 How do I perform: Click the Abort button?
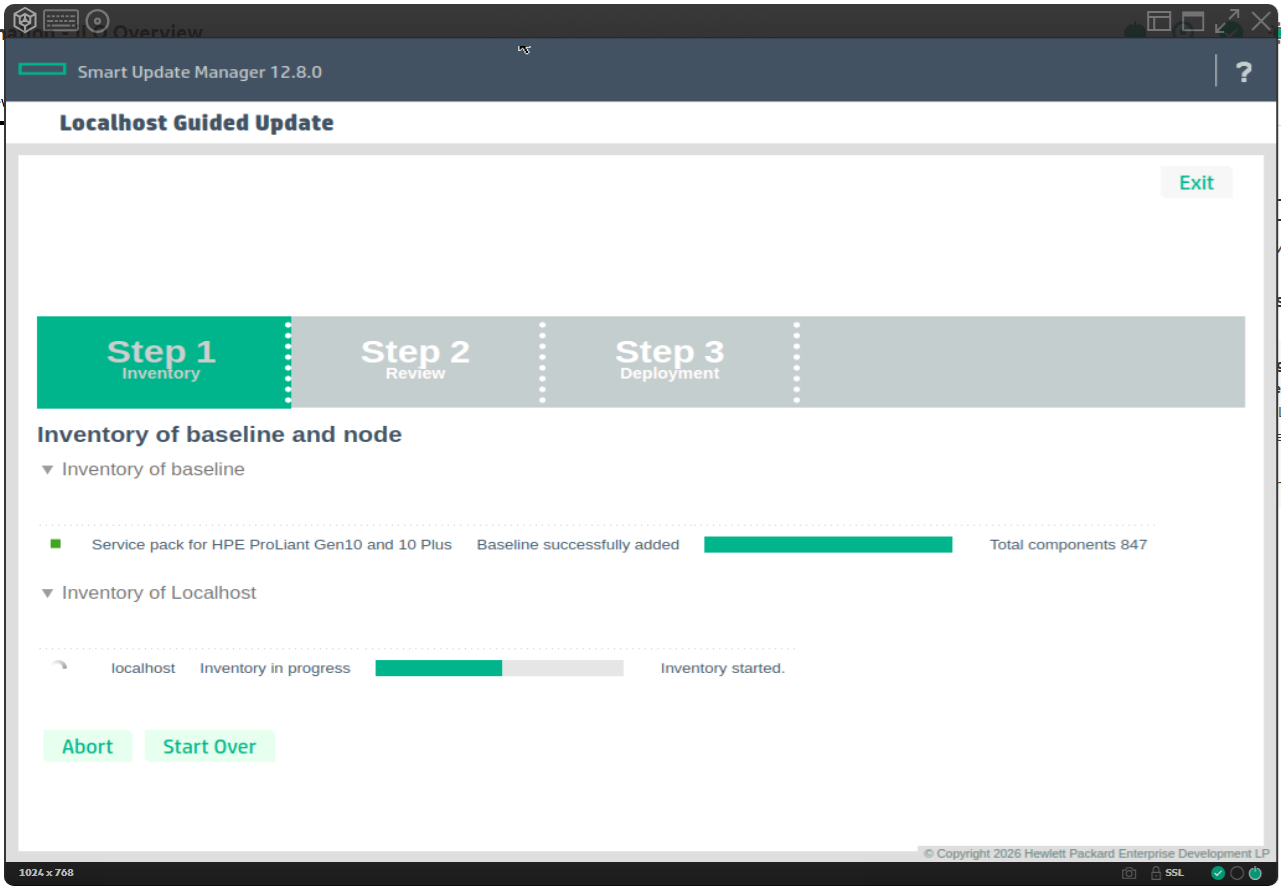pyautogui.click(x=88, y=746)
